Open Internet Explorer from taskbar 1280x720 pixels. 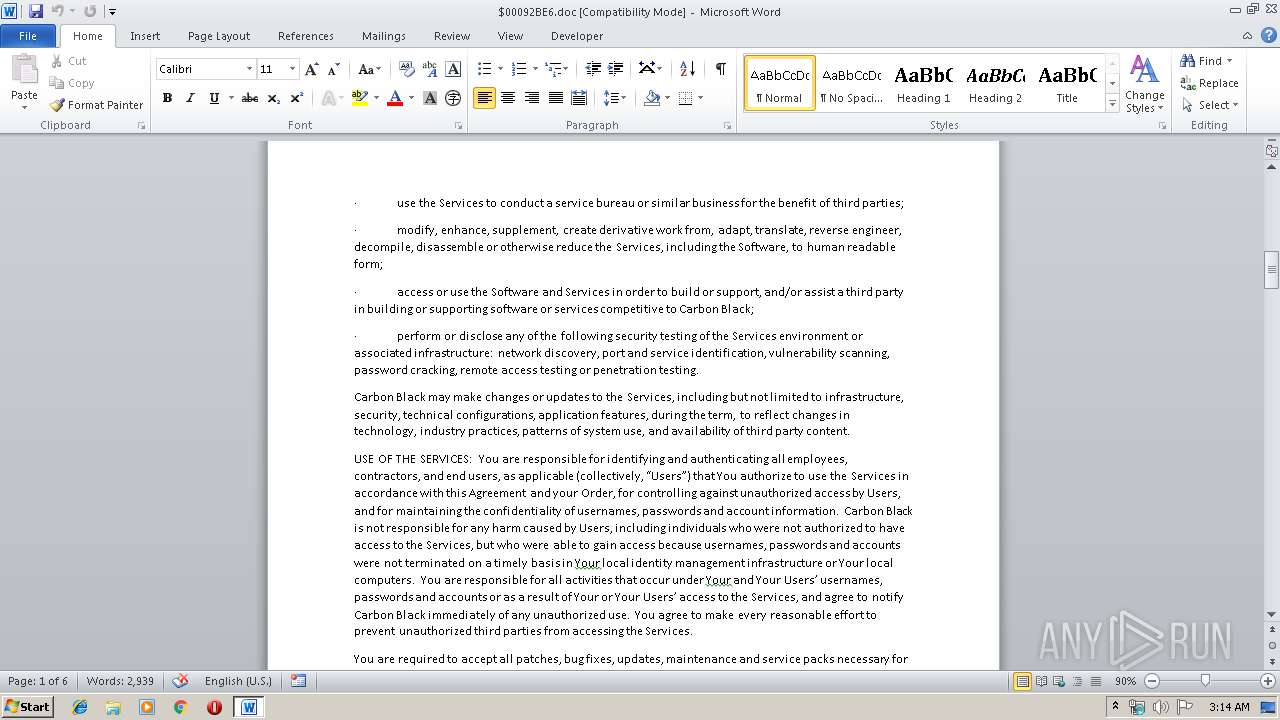[80, 707]
